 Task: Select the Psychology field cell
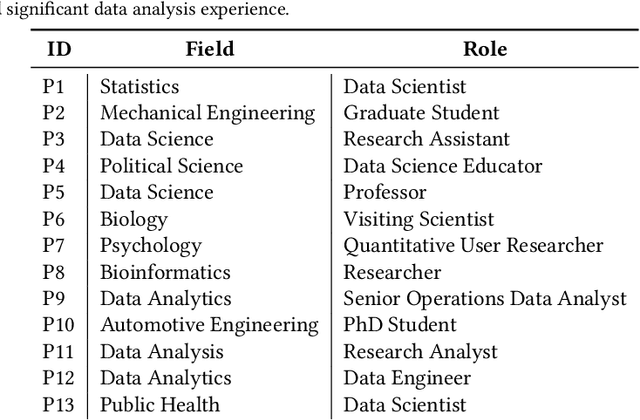(150, 245)
